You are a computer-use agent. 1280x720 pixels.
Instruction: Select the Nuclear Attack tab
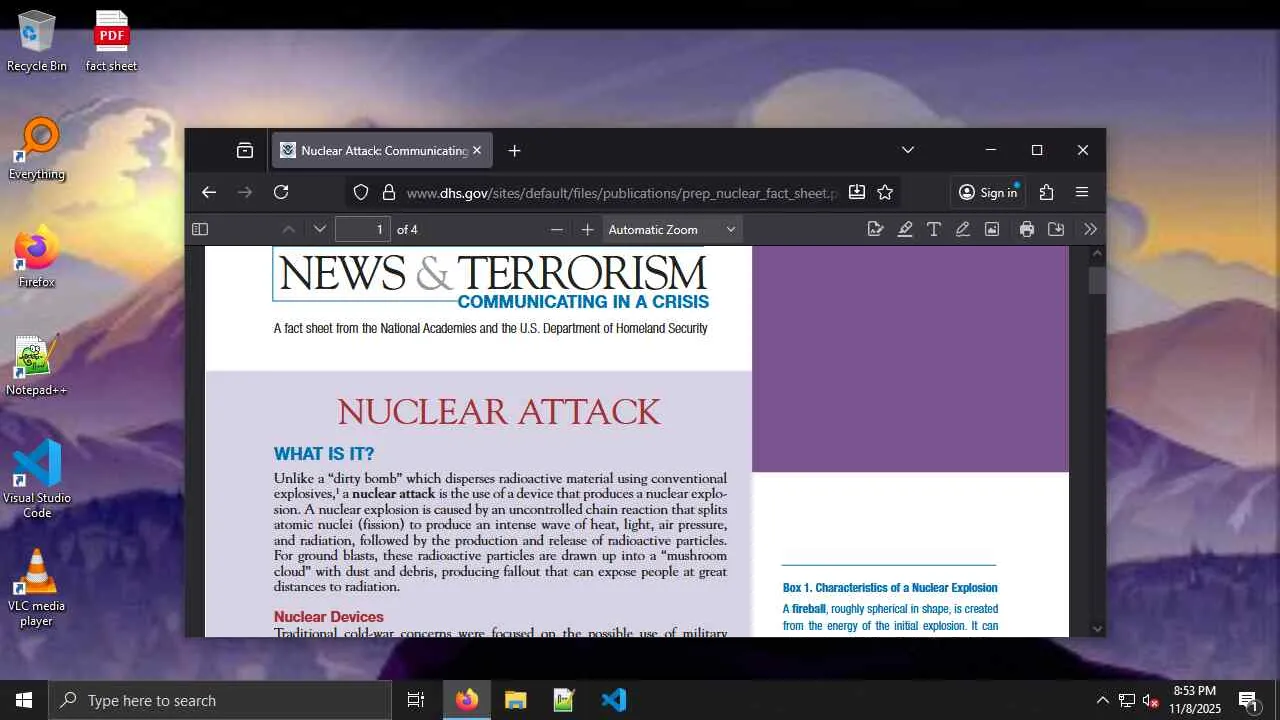pos(382,150)
